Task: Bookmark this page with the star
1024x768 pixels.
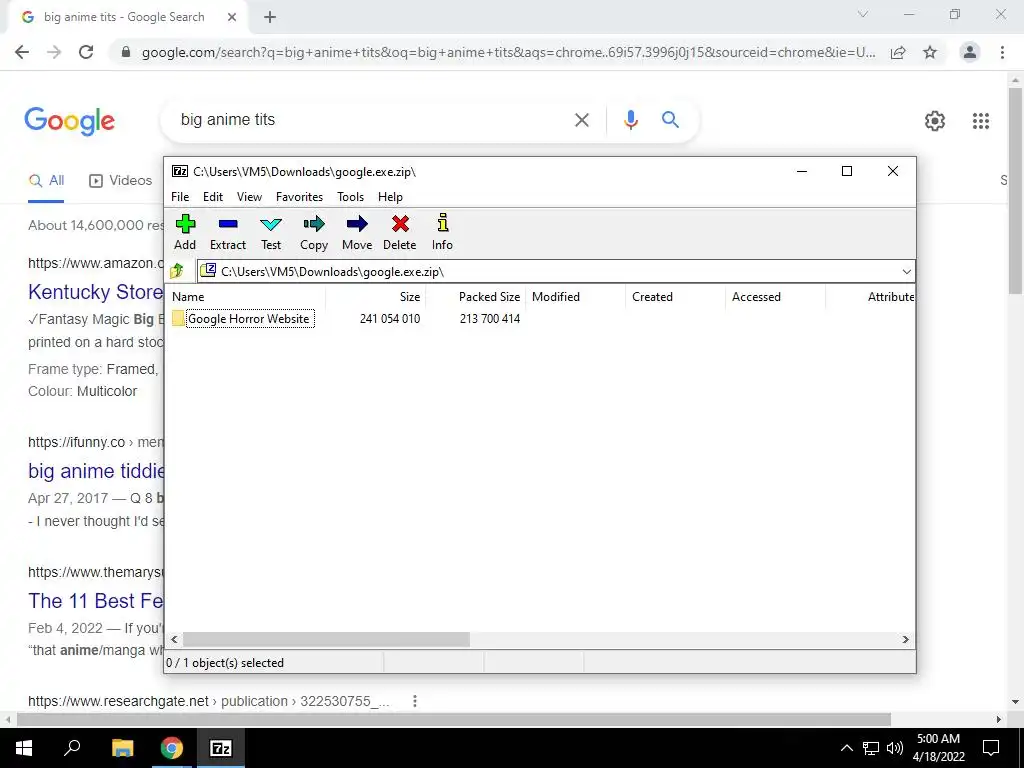Action: click(930, 53)
